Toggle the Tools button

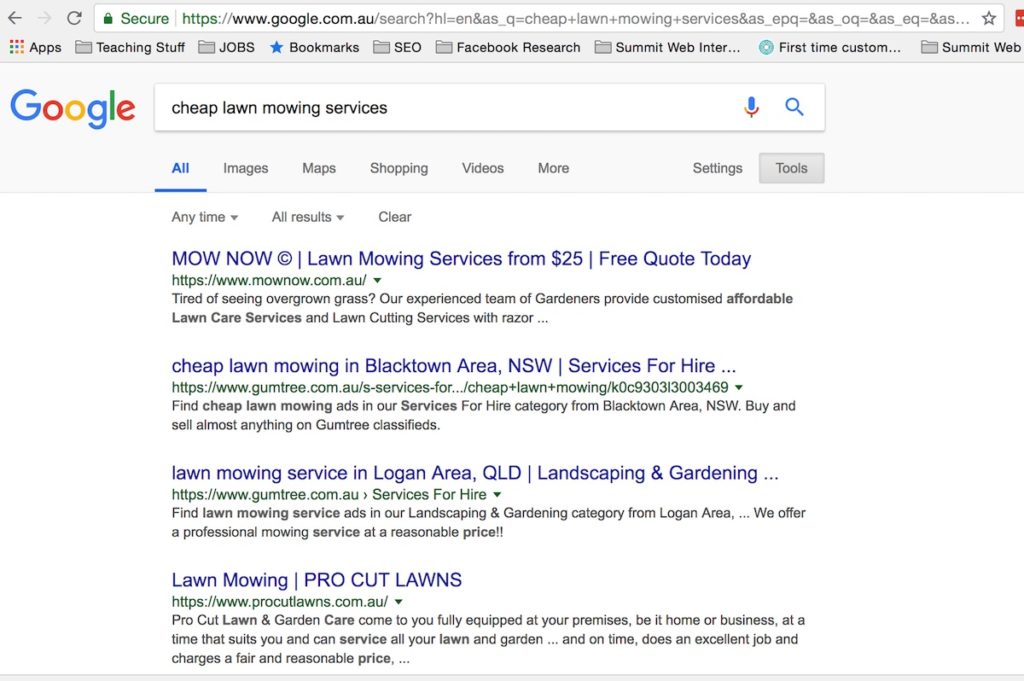(792, 168)
